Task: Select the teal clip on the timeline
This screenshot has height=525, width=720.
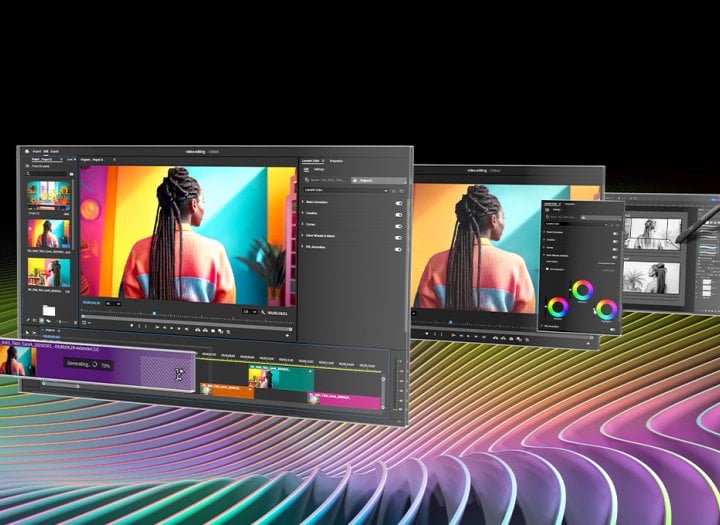Action: click(x=281, y=378)
